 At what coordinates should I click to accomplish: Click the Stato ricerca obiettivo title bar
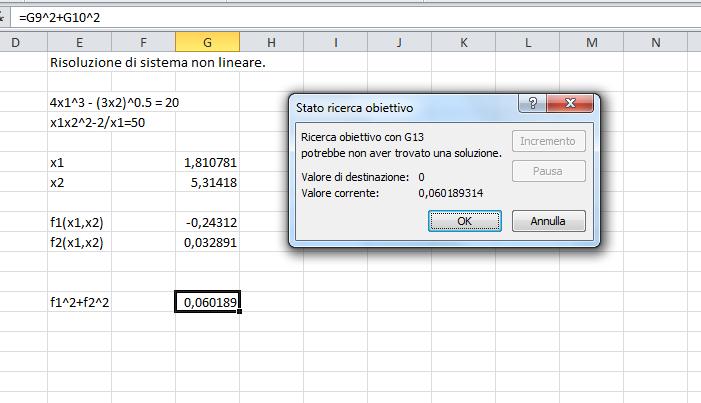(x=400, y=105)
